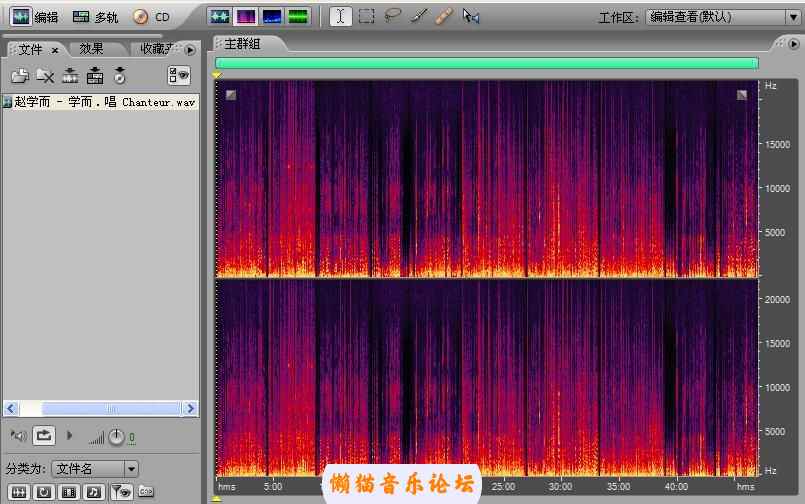Choose the effects paintbrush tool
Viewport: 805px width, 504px height.
(418, 16)
